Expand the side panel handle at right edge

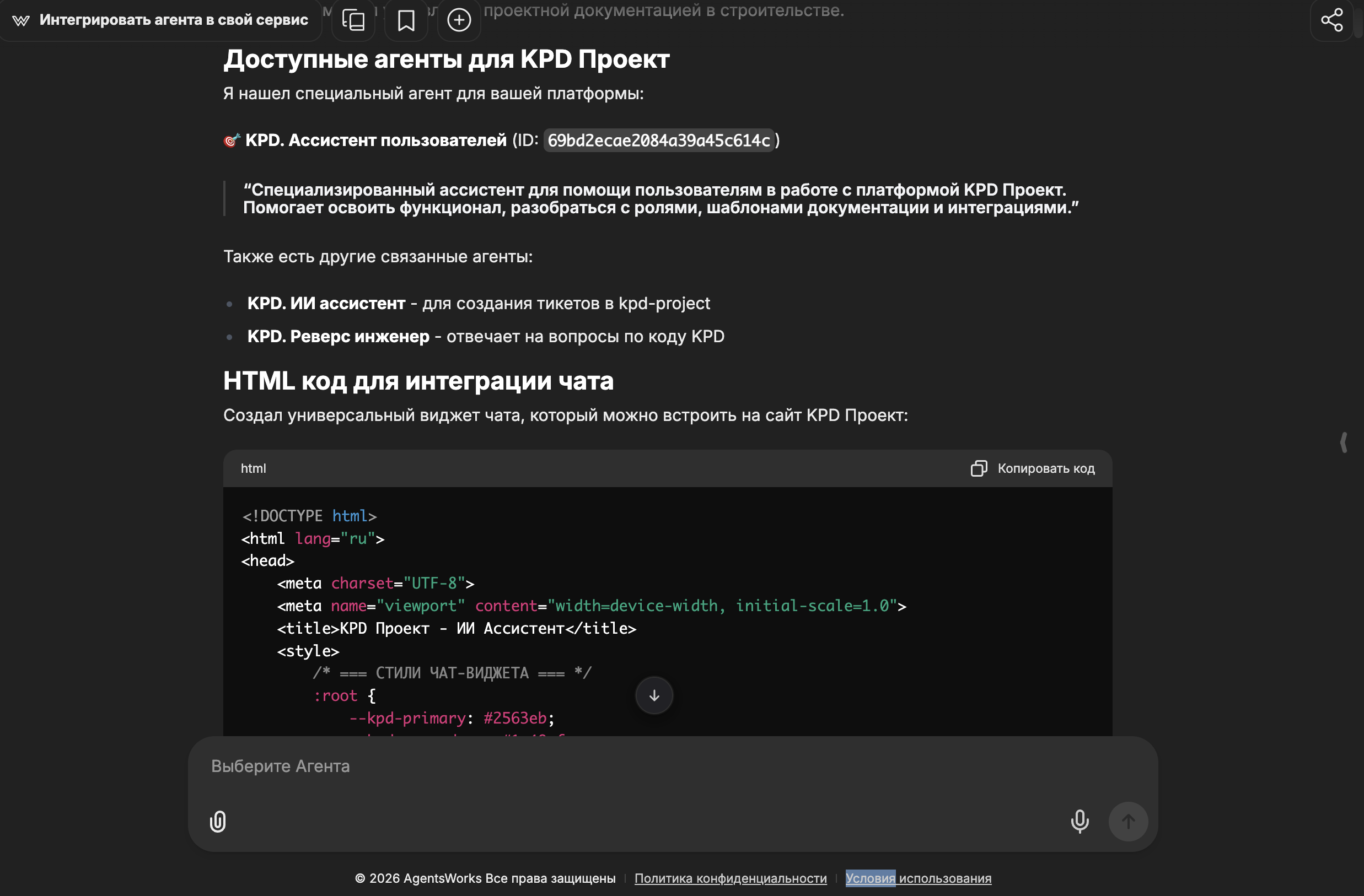[x=1344, y=442]
